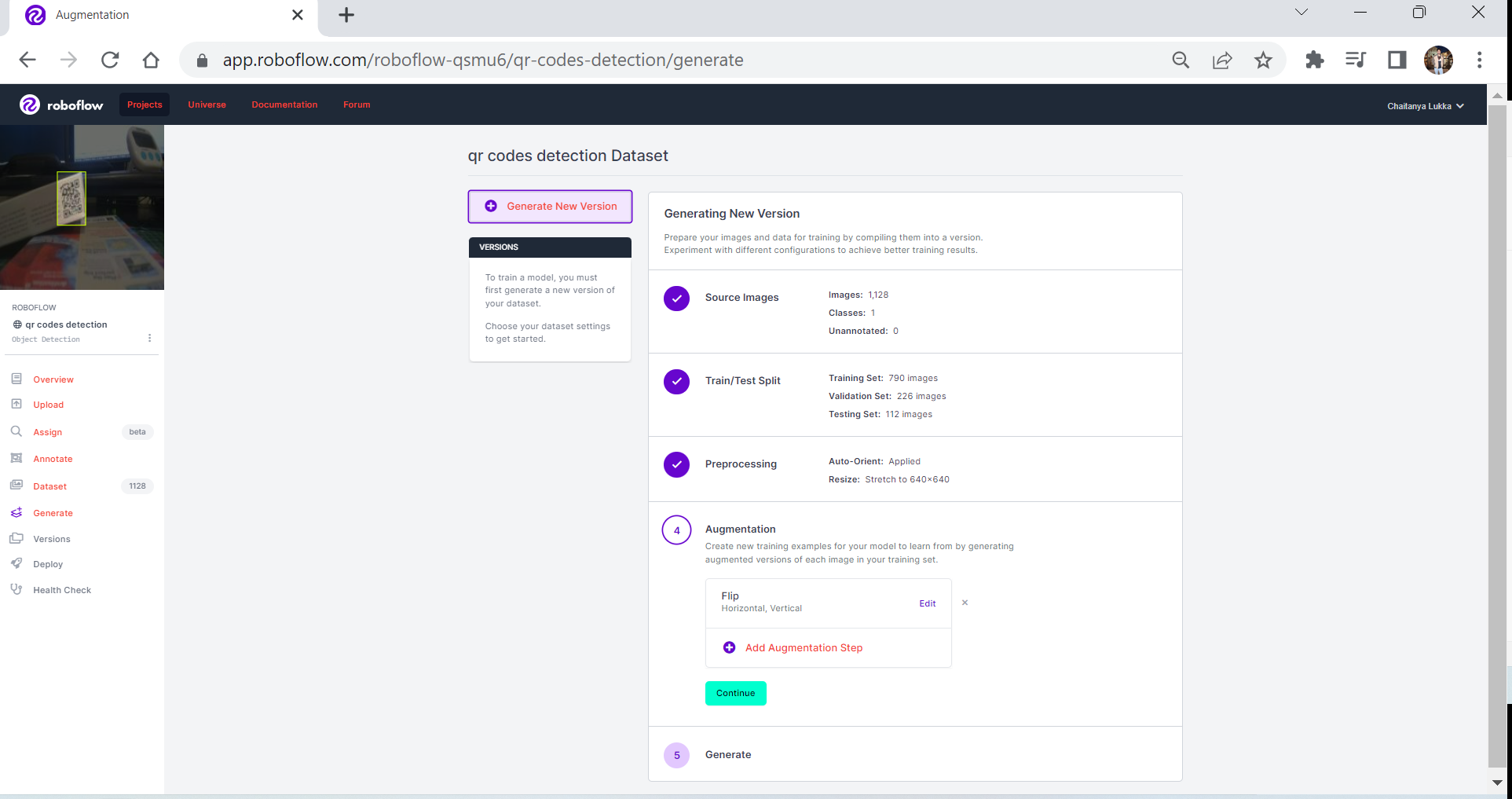This screenshot has height=799, width=1512.
Task: Open the Universe nav item
Action: point(207,104)
